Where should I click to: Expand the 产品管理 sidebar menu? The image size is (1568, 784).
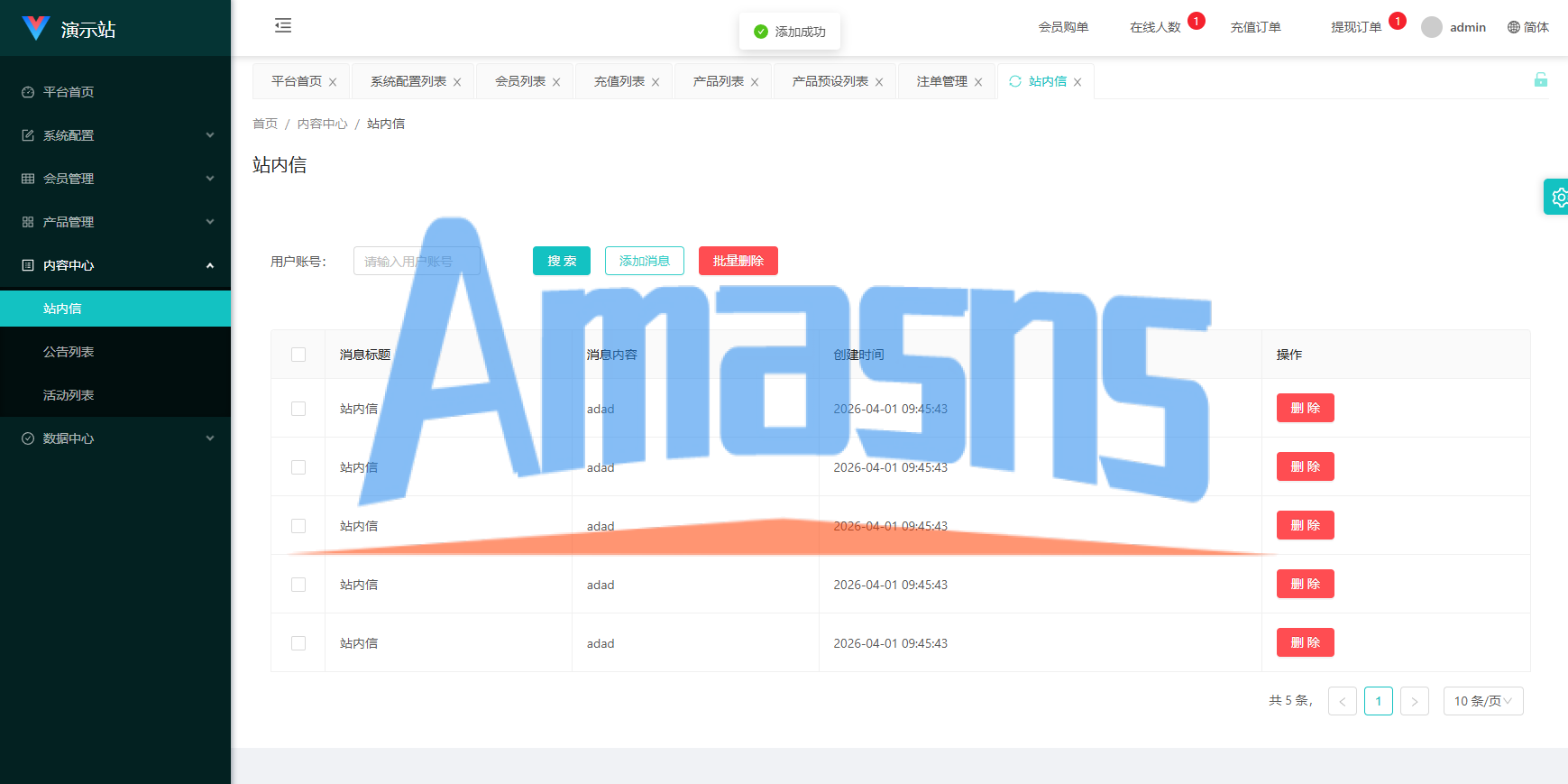tap(115, 222)
